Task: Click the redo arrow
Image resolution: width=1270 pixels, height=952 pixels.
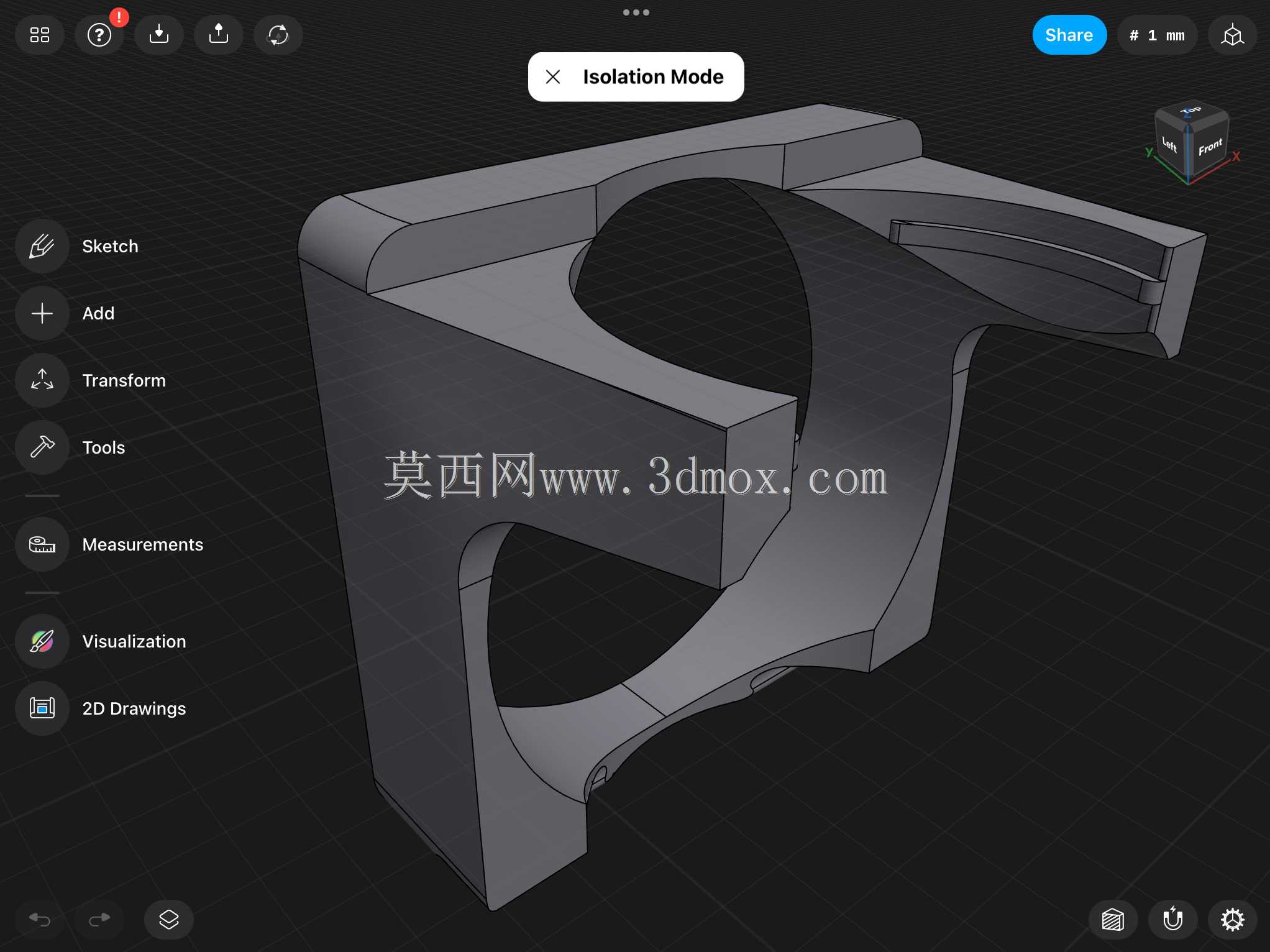Action: 99,919
